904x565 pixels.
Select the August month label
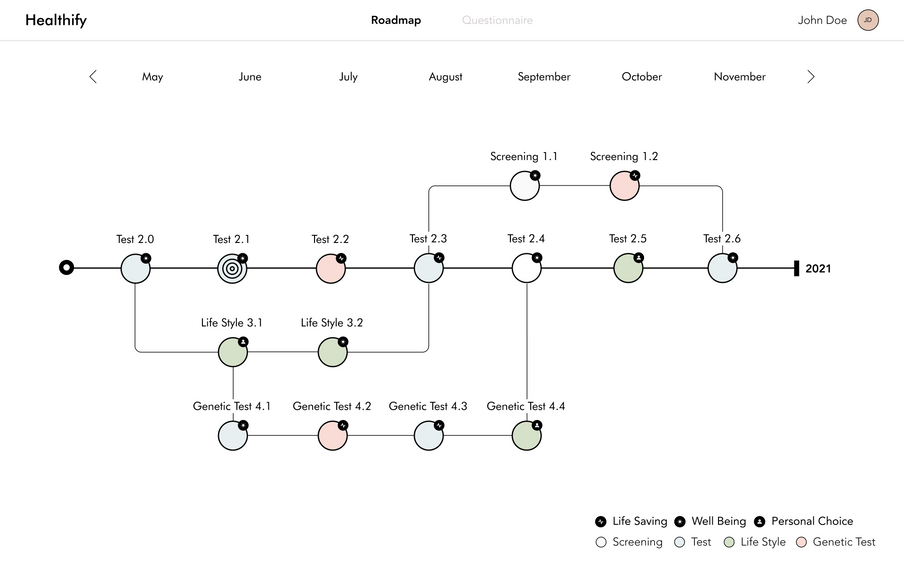(x=446, y=77)
